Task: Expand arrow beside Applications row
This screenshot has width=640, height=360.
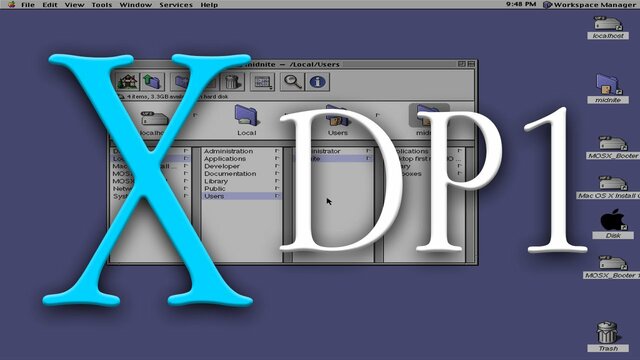Action: pyautogui.click(x=277, y=158)
